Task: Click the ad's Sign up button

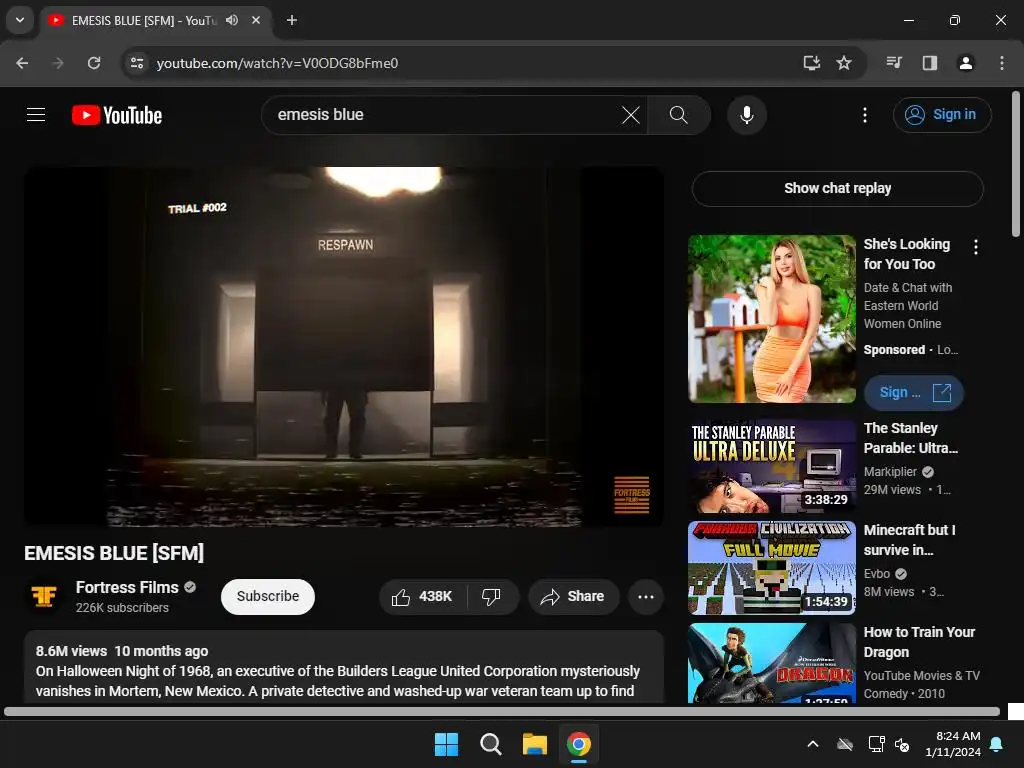Action: tap(914, 392)
